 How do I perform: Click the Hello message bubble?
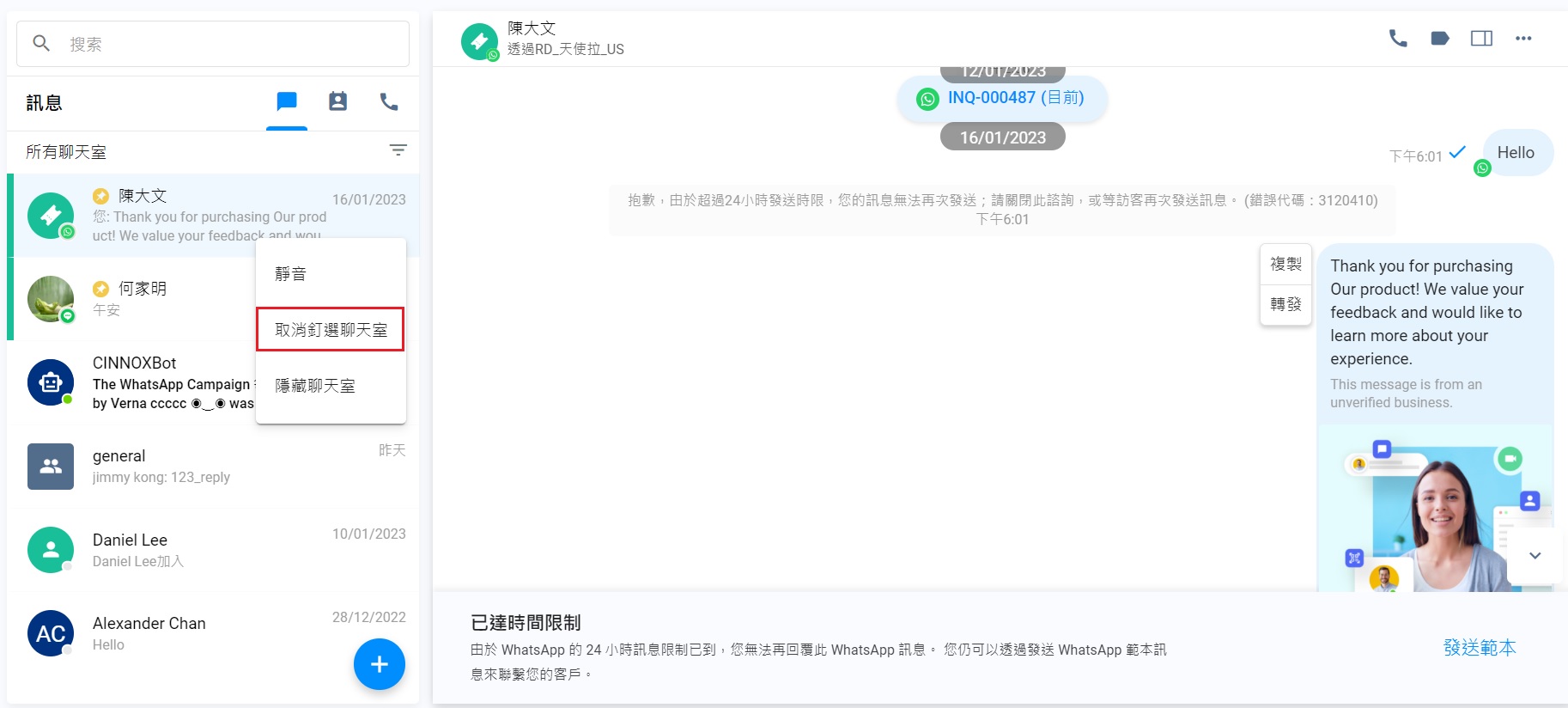pyautogui.click(x=1516, y=153)
